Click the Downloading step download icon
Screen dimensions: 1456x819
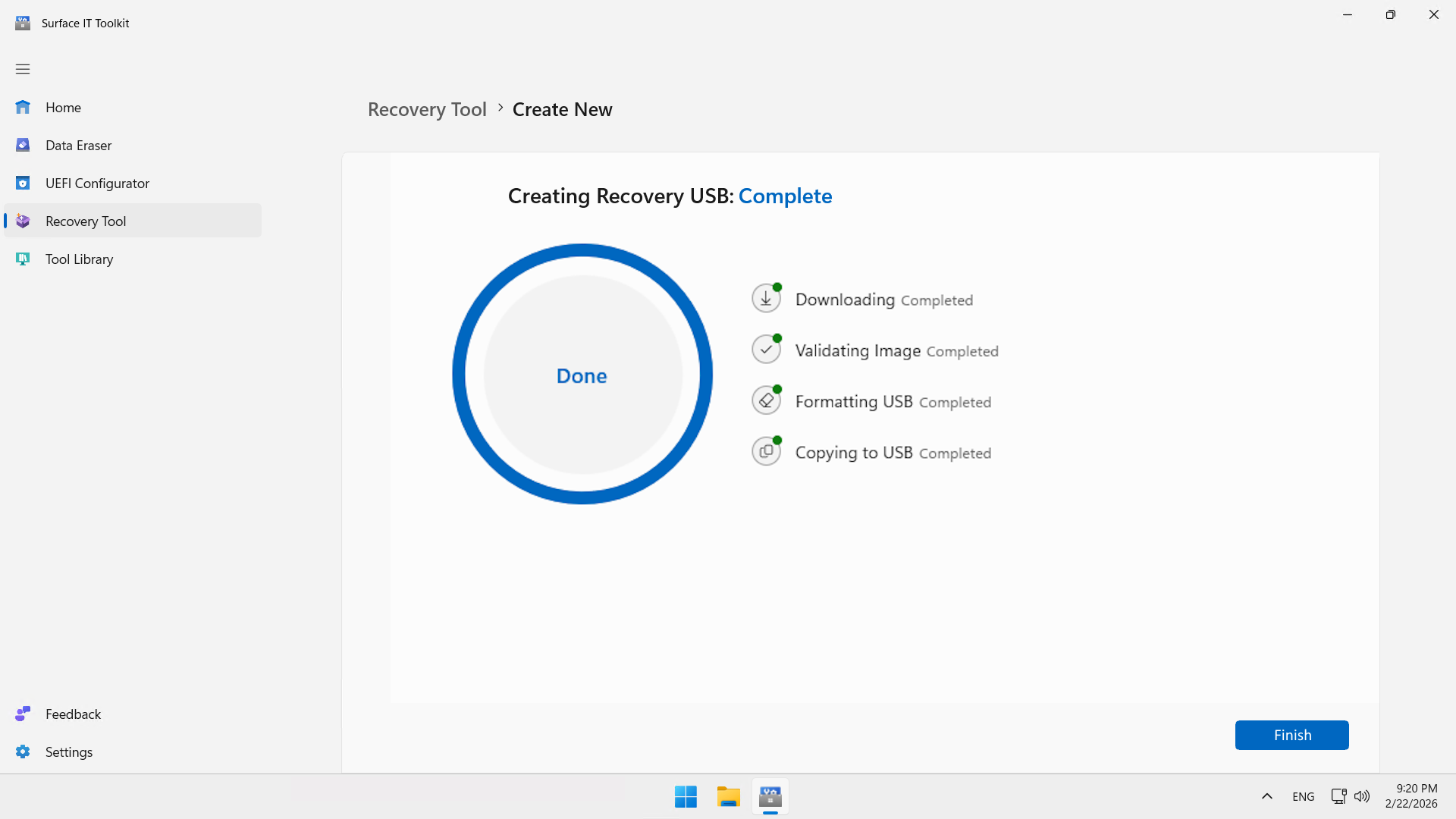click(x=766, y=299)
